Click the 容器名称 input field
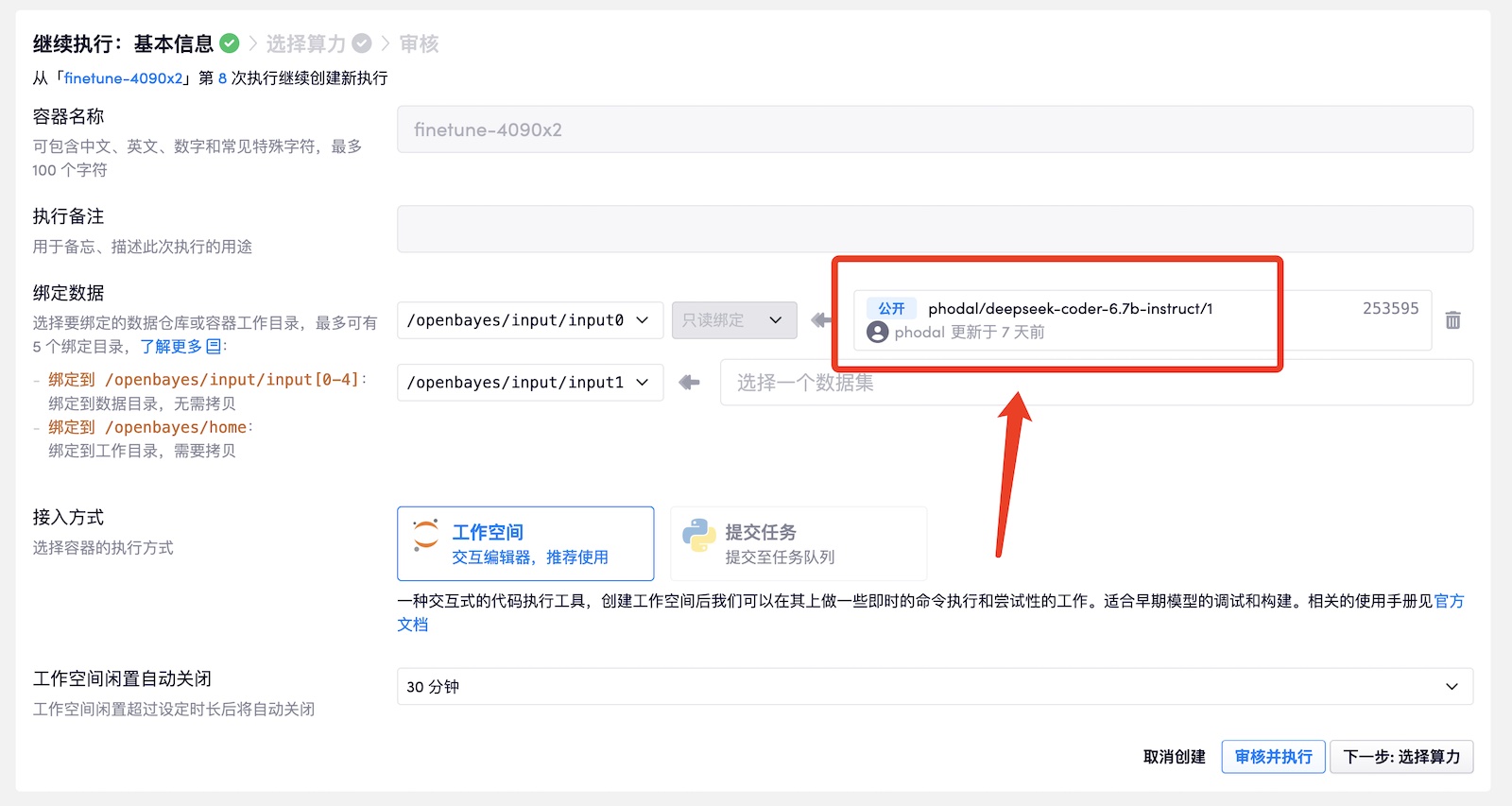Image resolution: width=1512 pixels, height=806 pixels. coord(935,129)
